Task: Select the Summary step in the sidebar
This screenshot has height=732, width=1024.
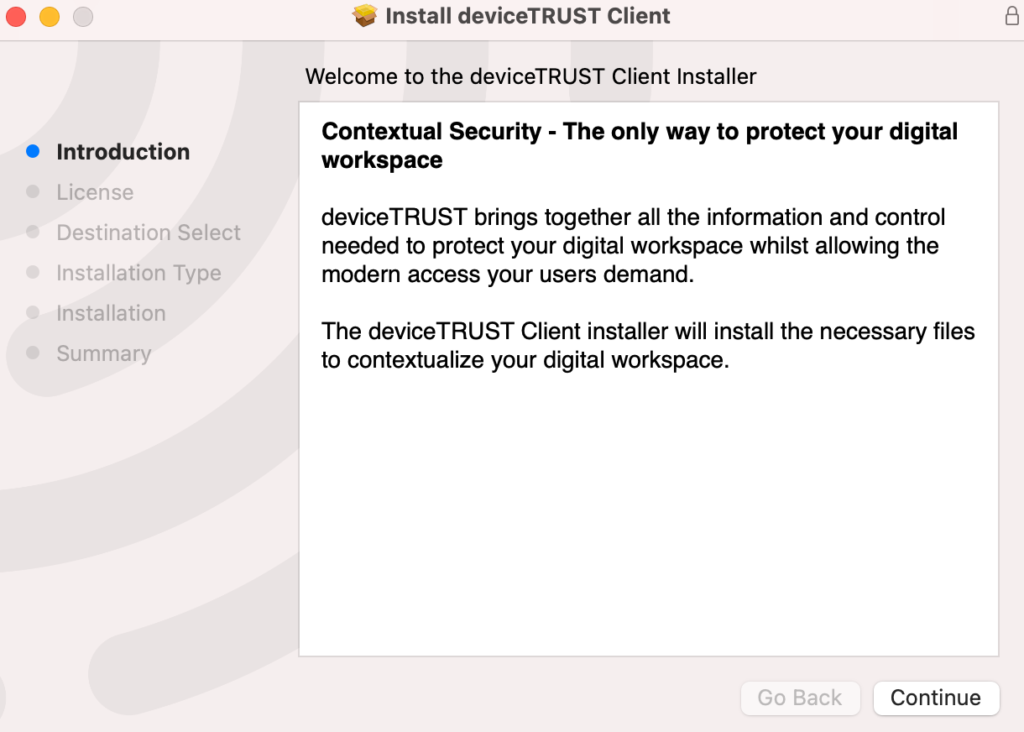Action: pos(103,353)
